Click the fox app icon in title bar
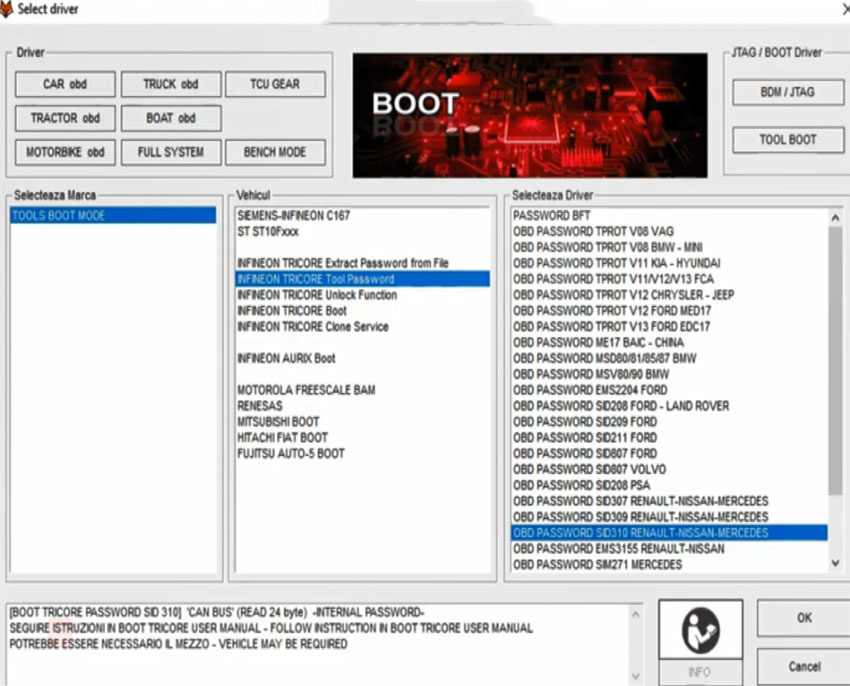 coord(8,9)
